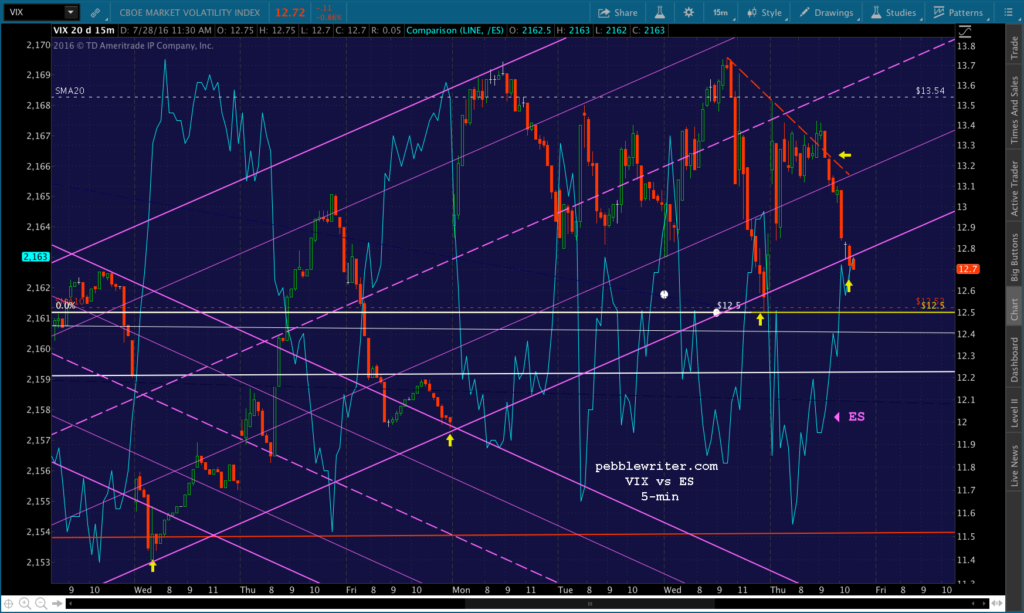Click the $13.54 SMA value label
This screenshot has height=613, width=1024.
pyautogui.click(x=930, y=91)
